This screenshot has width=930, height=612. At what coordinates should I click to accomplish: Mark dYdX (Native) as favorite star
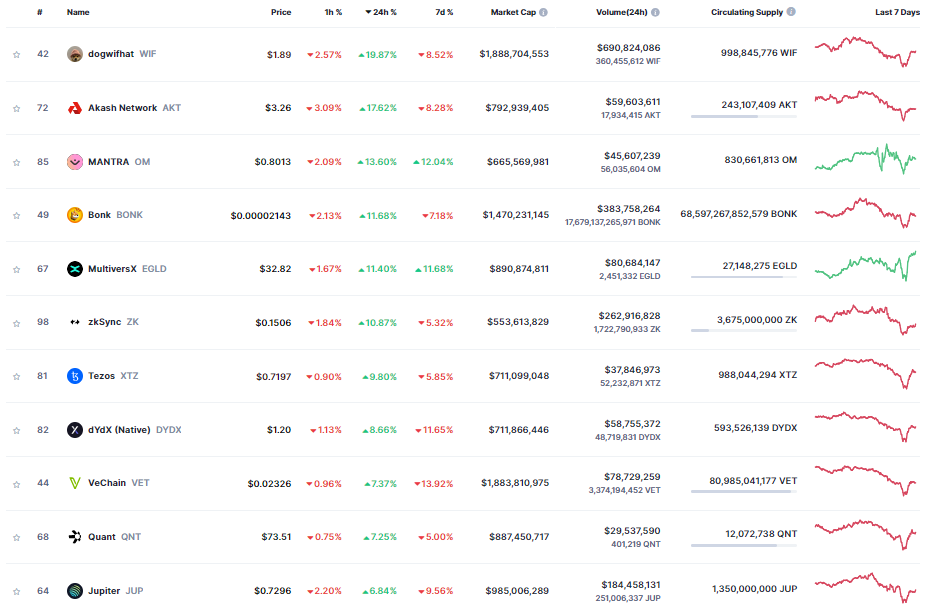point(17,431)
